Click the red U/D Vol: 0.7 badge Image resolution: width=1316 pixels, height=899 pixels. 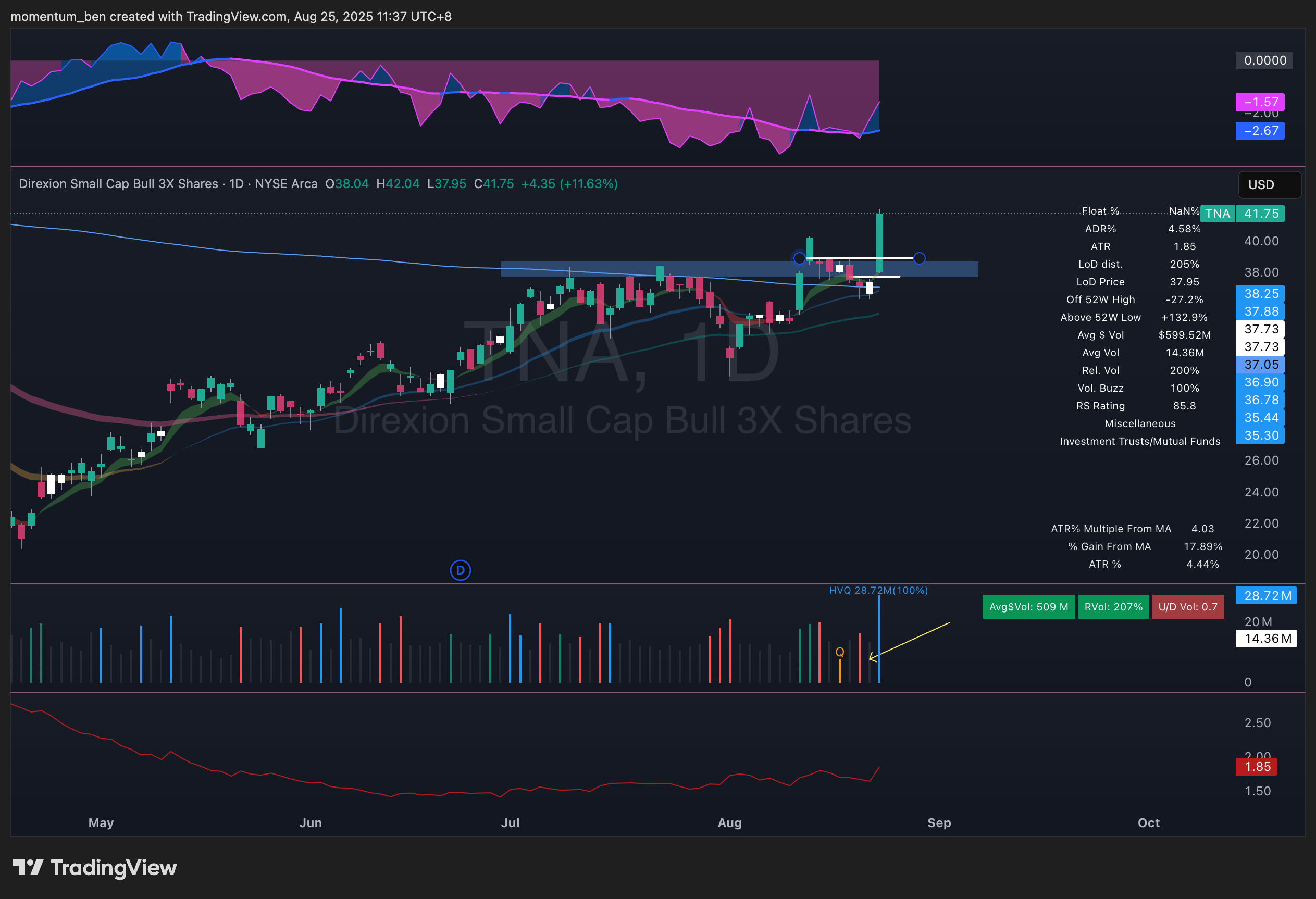1187,607
